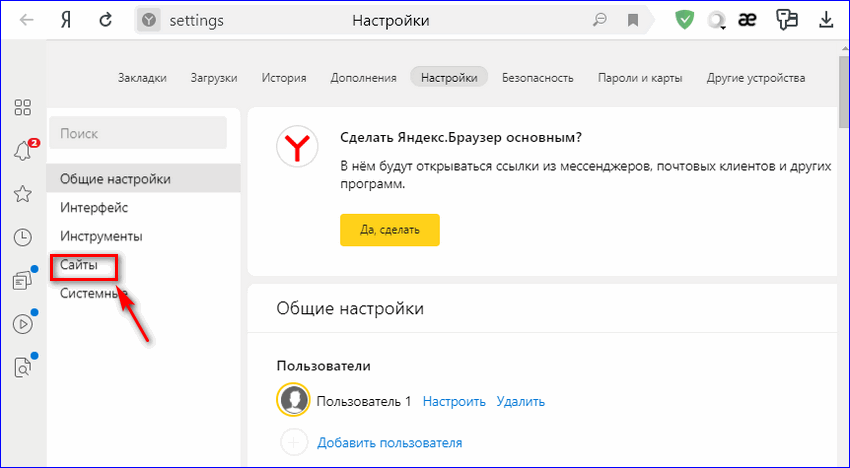Switch to the Закладки tab
Screen dimensions: 850x468
[142, 78]
